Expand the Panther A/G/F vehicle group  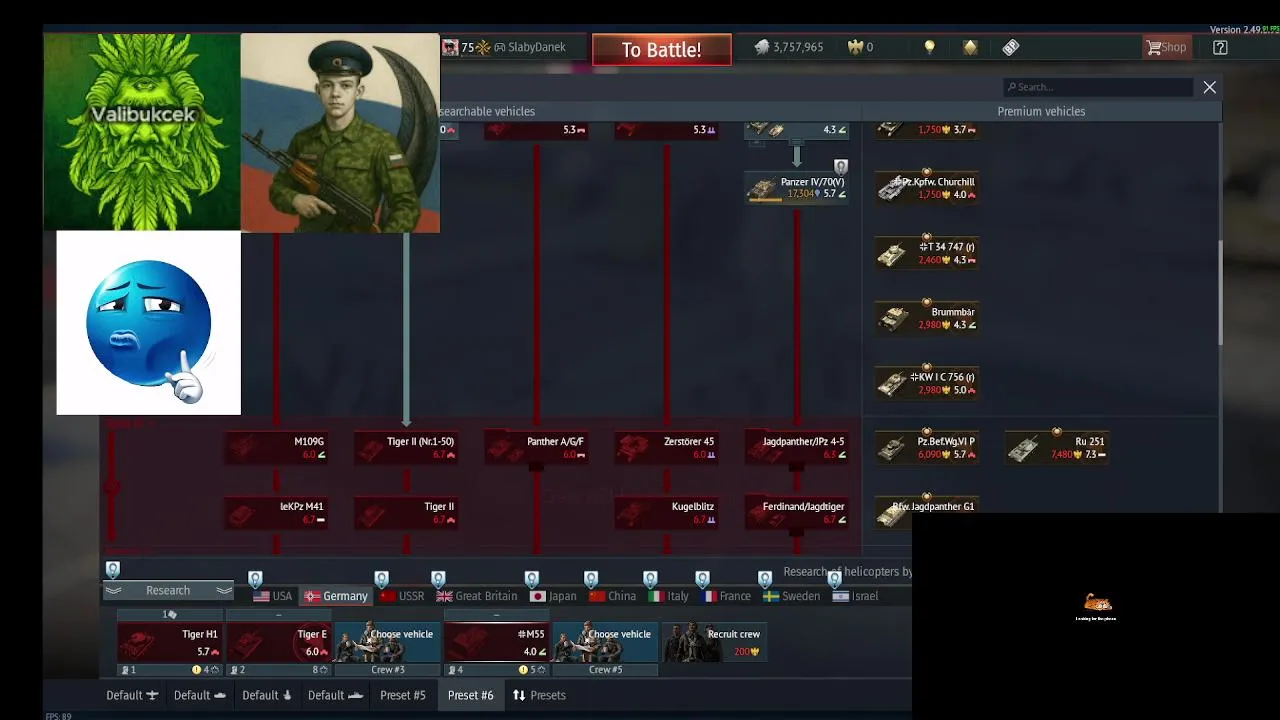(536, 447)
